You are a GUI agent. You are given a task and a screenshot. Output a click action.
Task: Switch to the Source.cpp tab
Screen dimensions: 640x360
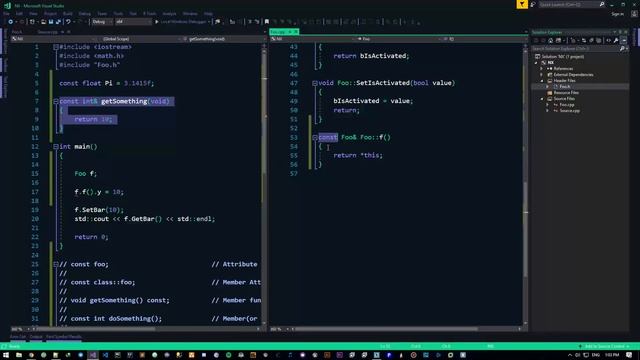(x=48, y=32)
